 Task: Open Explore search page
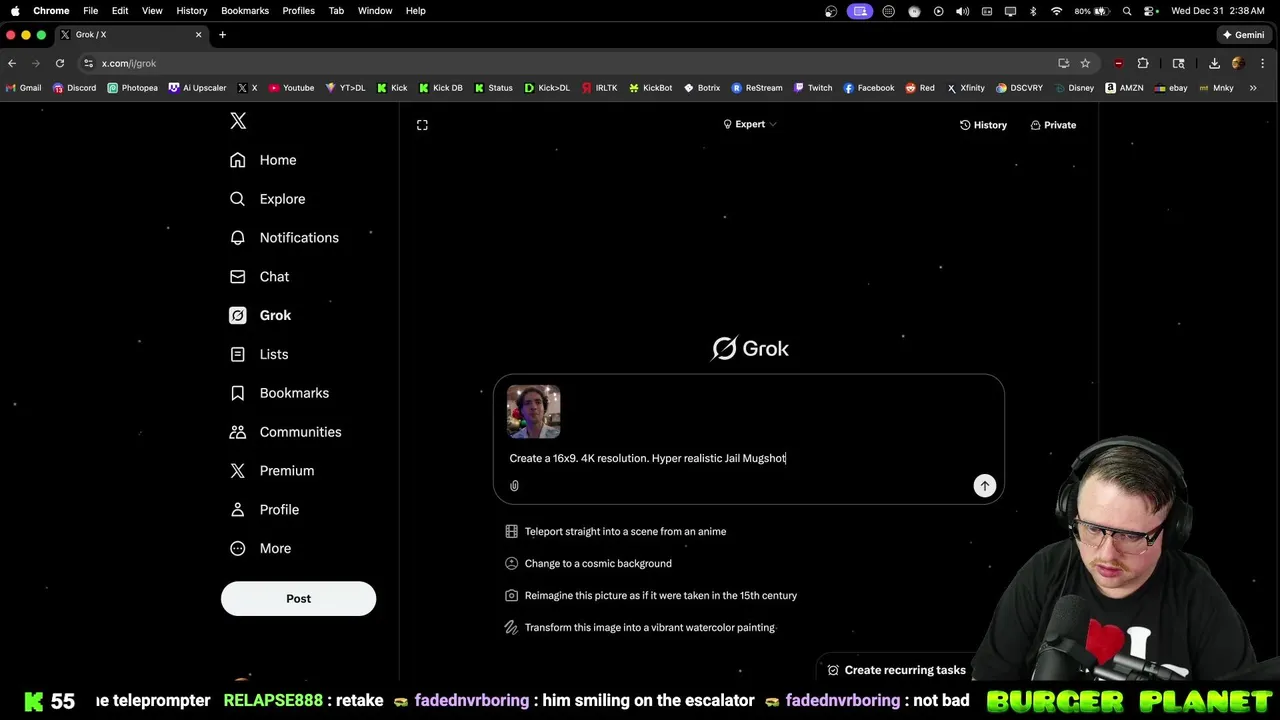(267, 199)
